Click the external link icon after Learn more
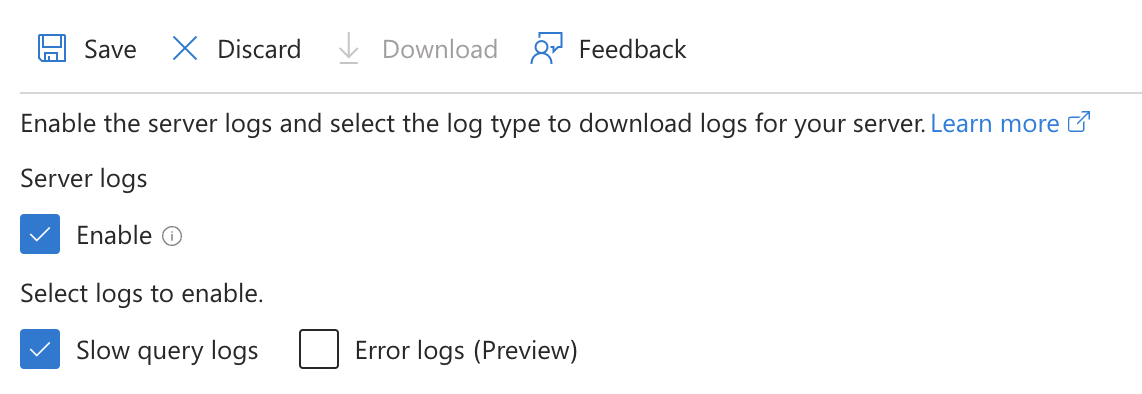Screen dimensions: 1142x394 tap(1079, 122)
